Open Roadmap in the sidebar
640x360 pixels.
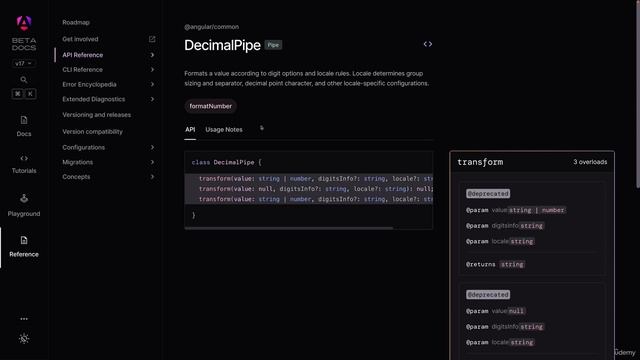point(76,22)
